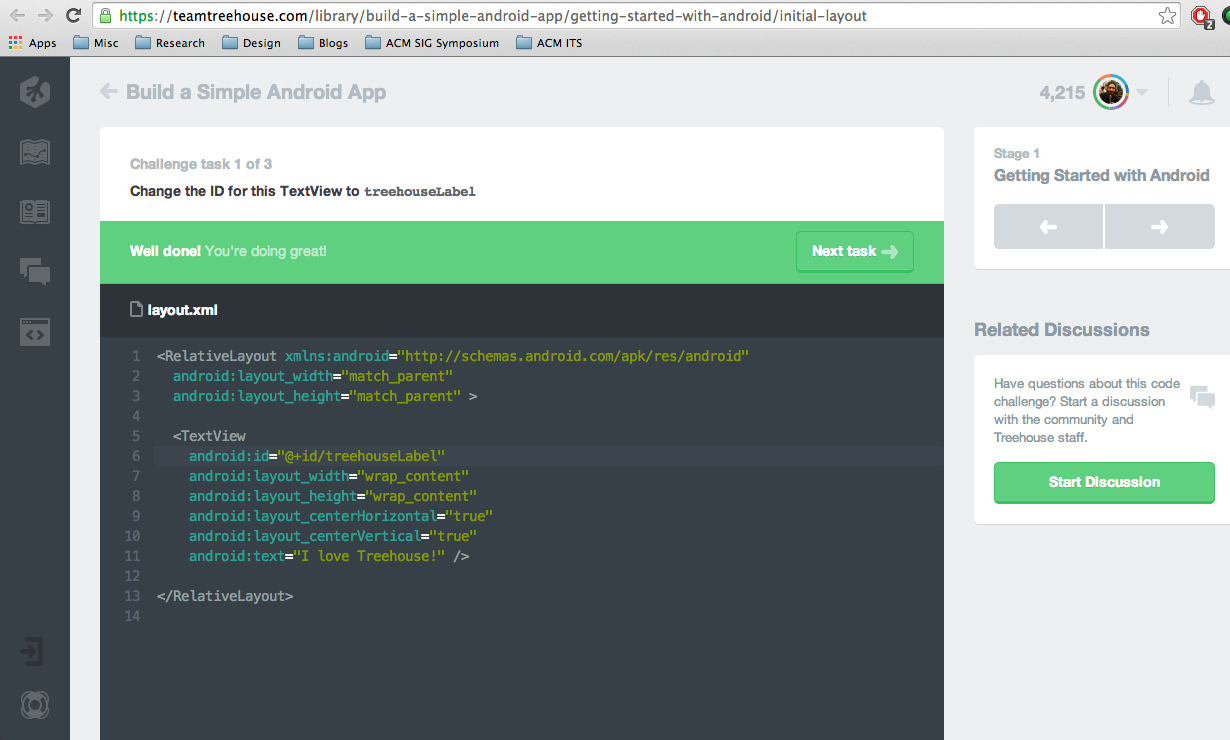The image size is (1230, 740).
Task: Click the discussion bubbles icon in Related Discussions
Action: click(1203, 396)
